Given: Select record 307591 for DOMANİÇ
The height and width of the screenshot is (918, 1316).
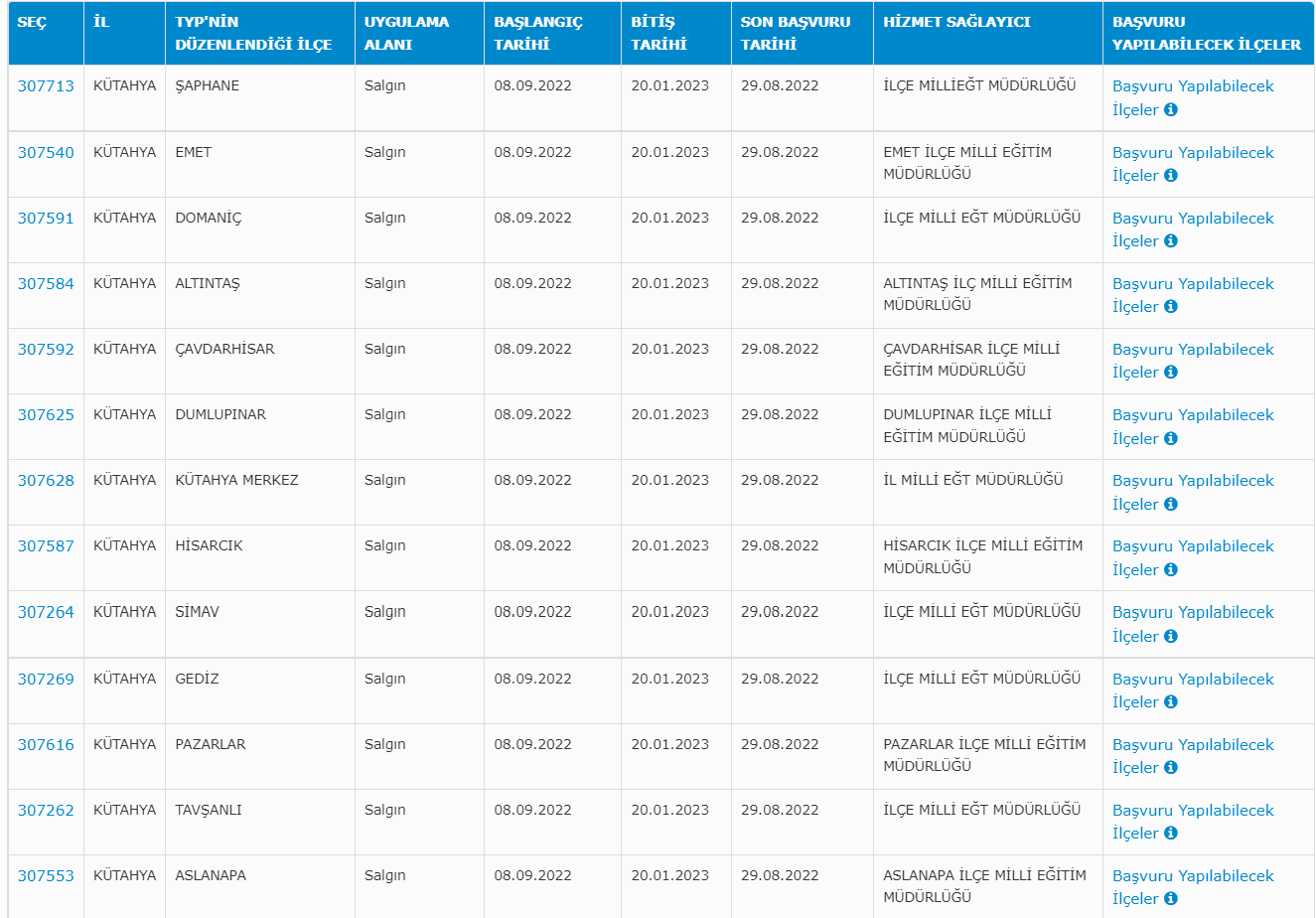Looking at the screenshot, I should tap(46, 219).
